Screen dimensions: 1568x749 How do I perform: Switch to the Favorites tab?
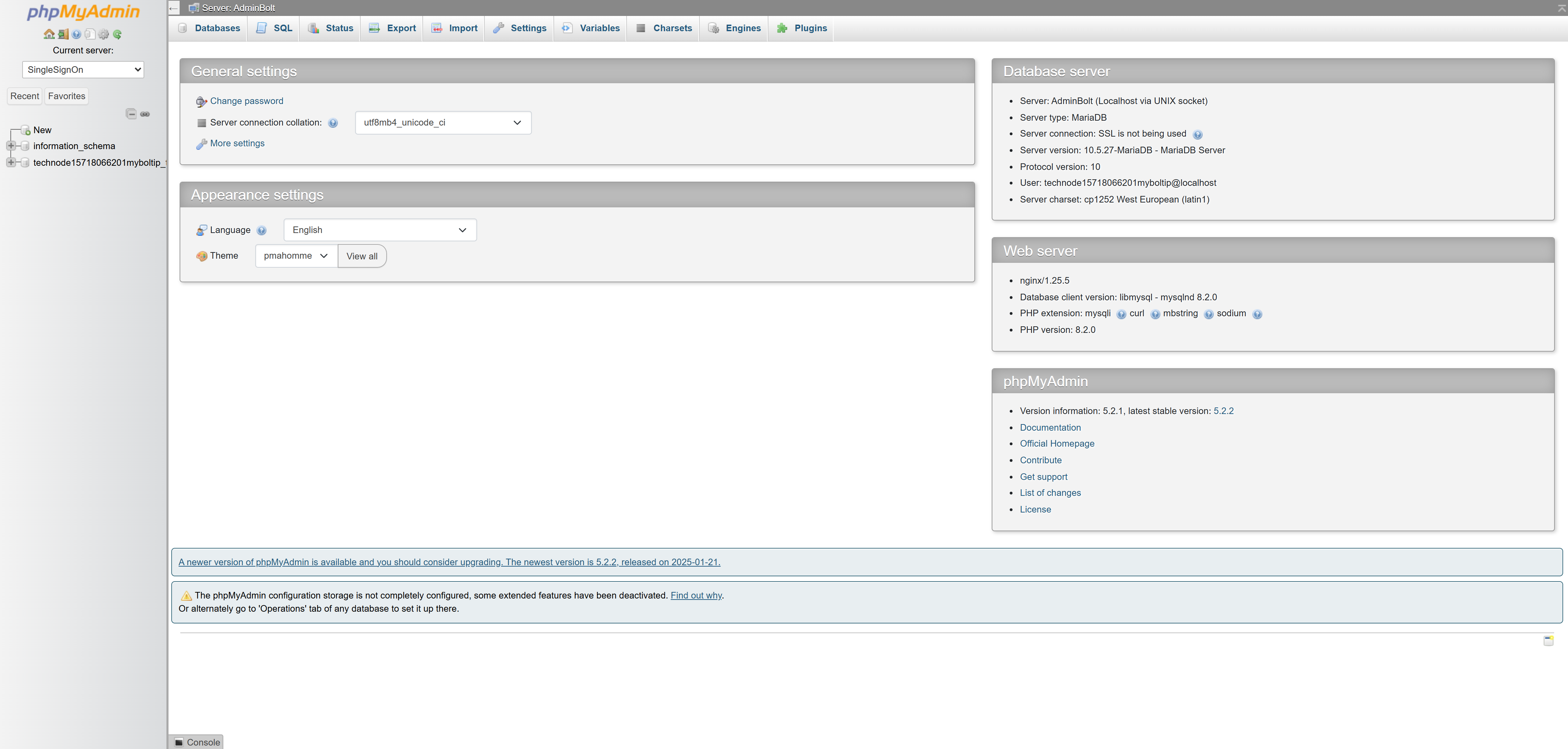pos(66,96)
